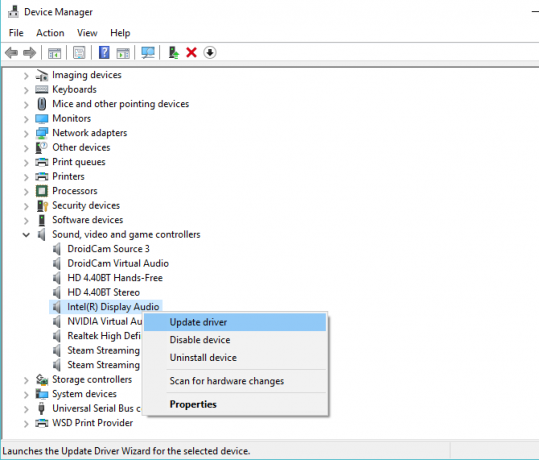The height and width of the screenshot is (460, 539).
Task: Open the View menu
Action: 87,33
